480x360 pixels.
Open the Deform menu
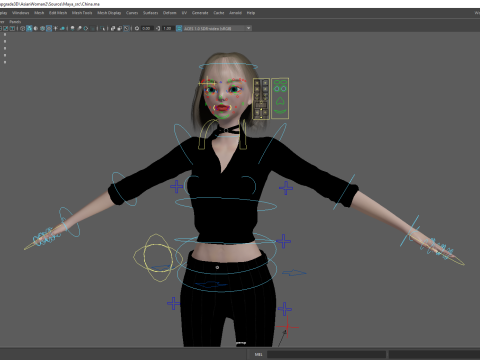point(169,13)
